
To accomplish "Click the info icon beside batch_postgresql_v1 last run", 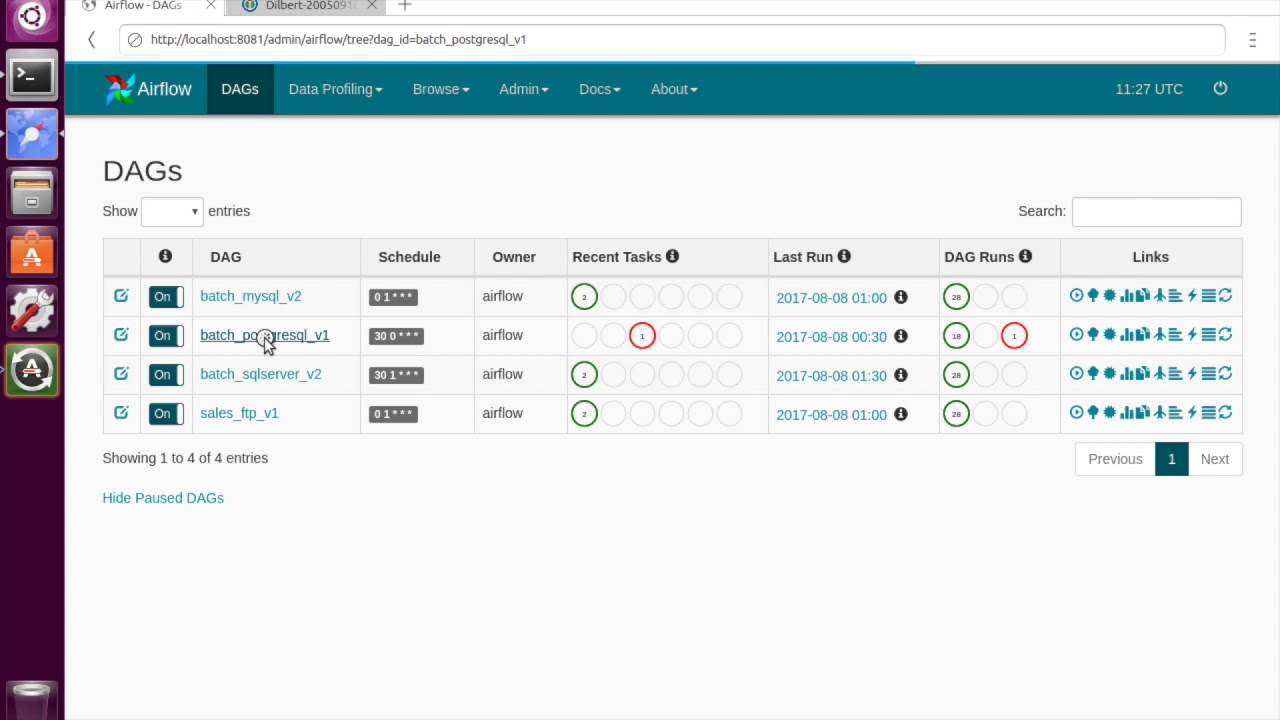I will 901,336.
